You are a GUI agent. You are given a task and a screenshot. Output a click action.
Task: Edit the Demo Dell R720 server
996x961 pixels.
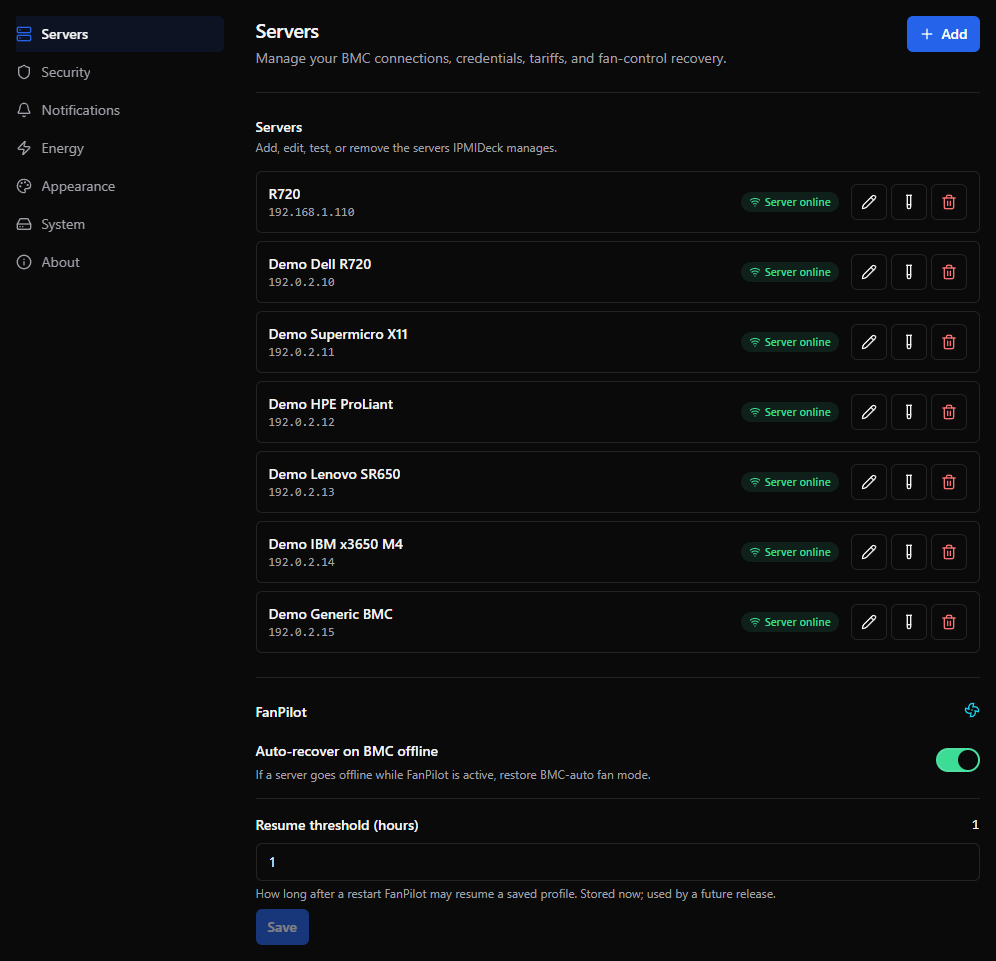tap(868, 272)
